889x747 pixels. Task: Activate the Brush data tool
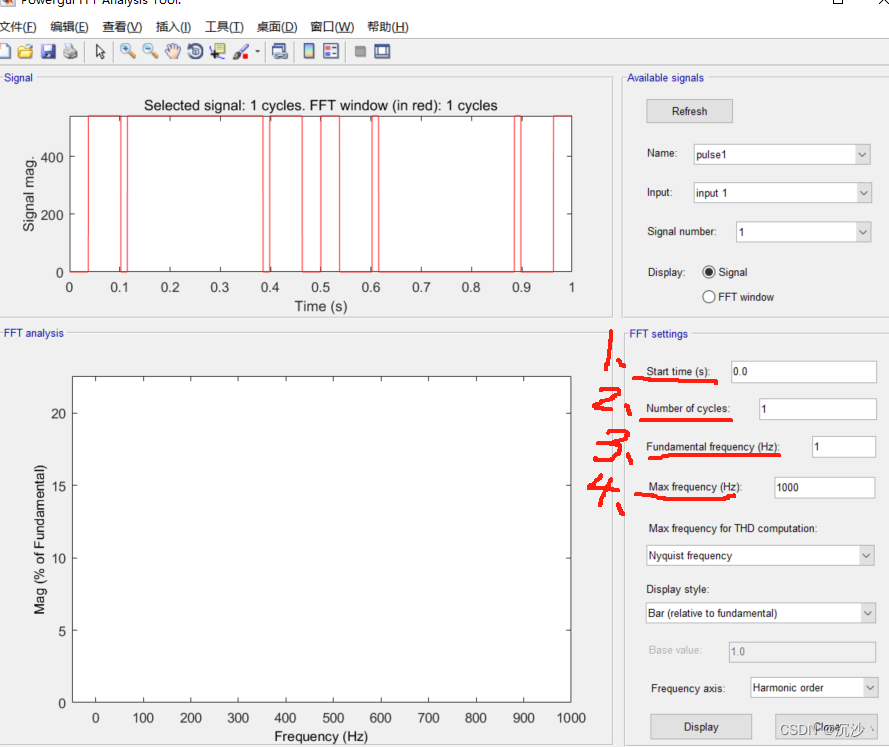(x=241, y=52)
